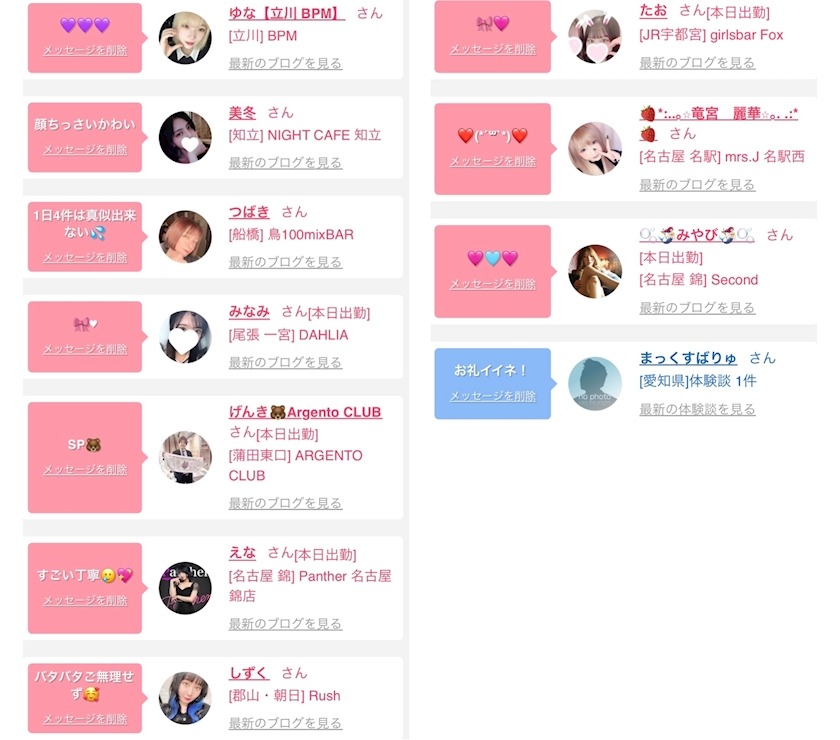Delete the お礼イイネ！ message
840x740 pixels.
point(493,396)
